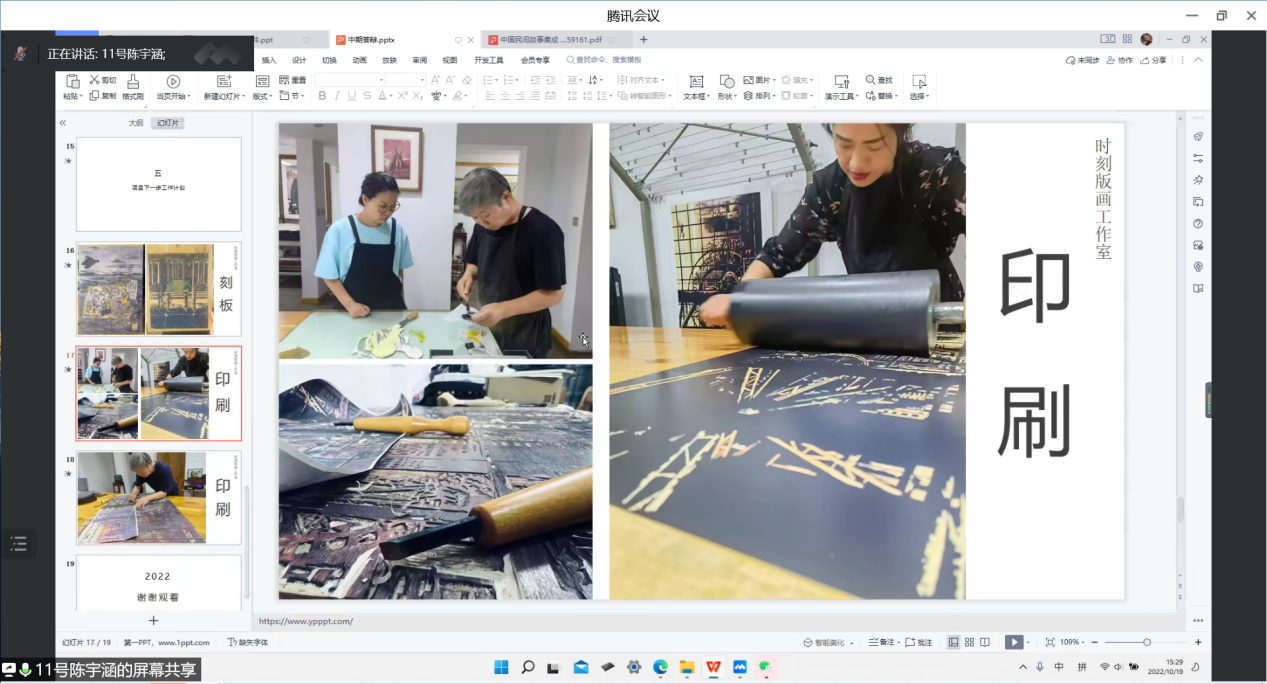Open the Animation (动画) ribbon tab
Viewport: 1267px width, 684px height.
tap(359, 60)
